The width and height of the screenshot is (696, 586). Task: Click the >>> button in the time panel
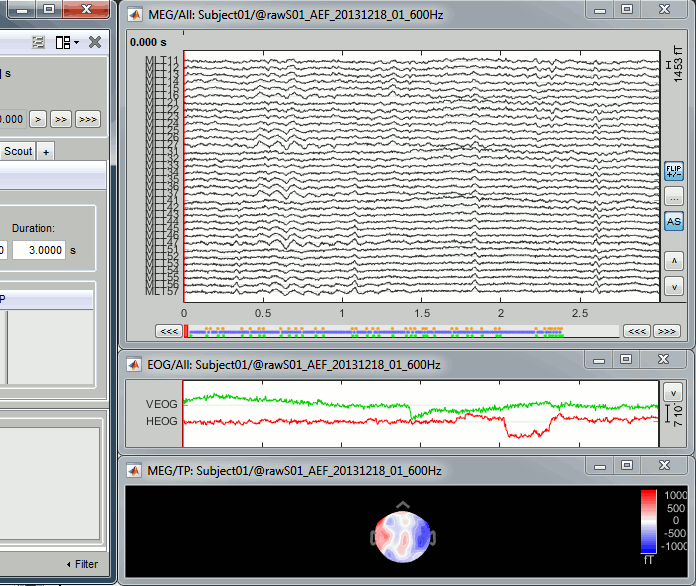pyautogui.click(x=88, y=119)
